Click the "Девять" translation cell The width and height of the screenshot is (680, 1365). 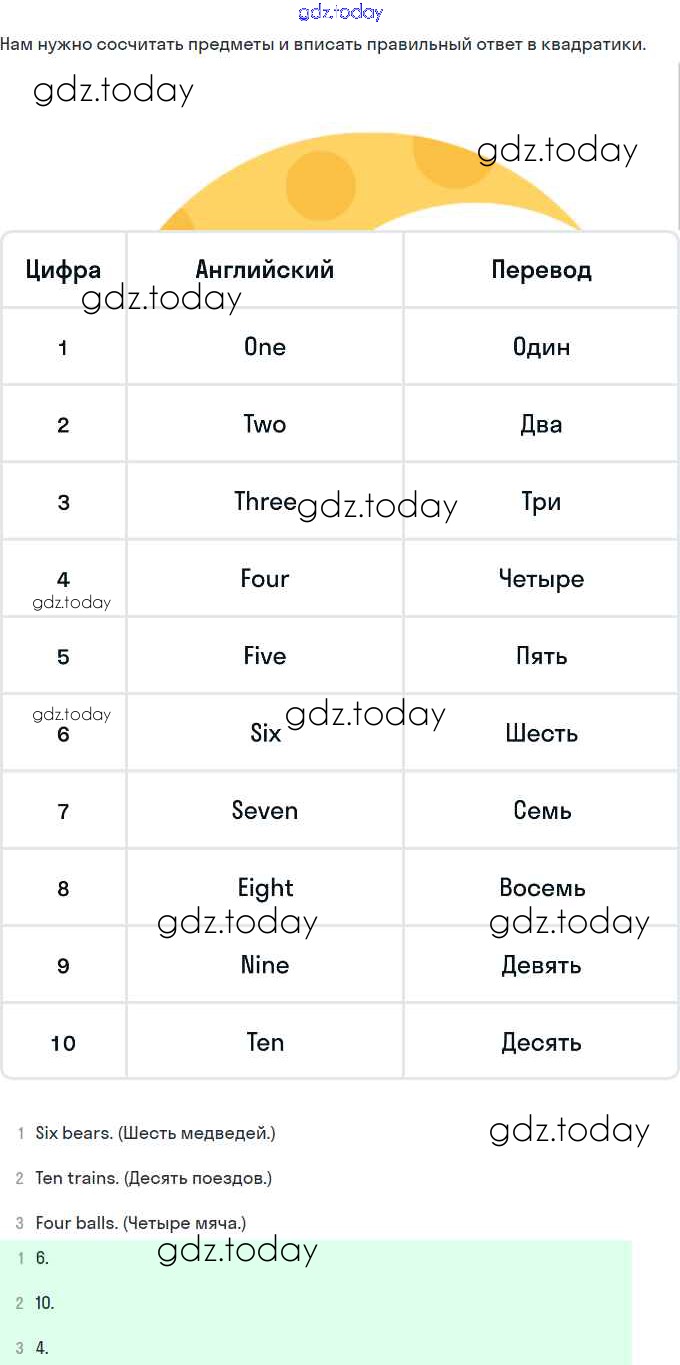tap(541, 966)
